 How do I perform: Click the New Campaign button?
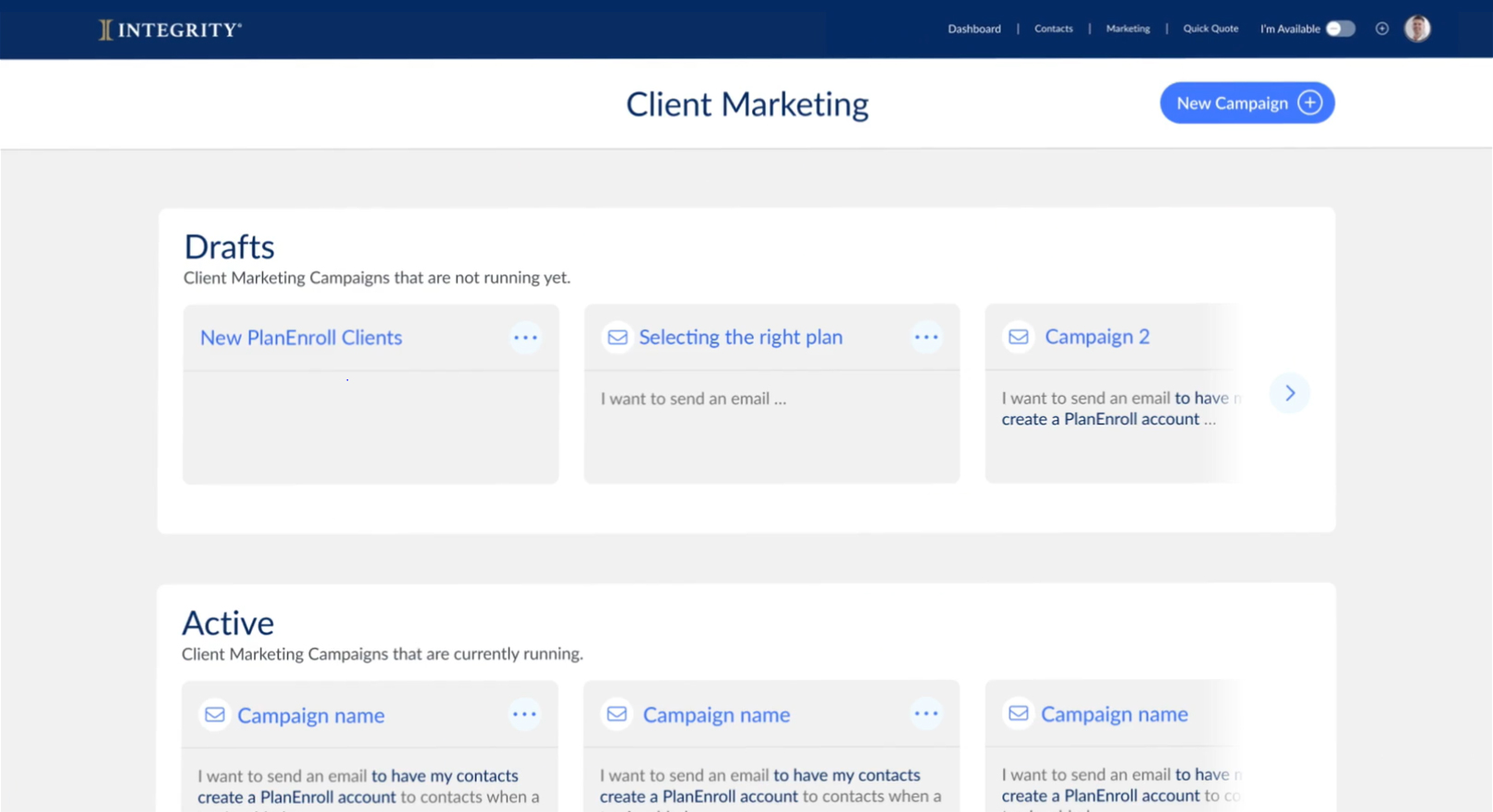point(1247,102)
